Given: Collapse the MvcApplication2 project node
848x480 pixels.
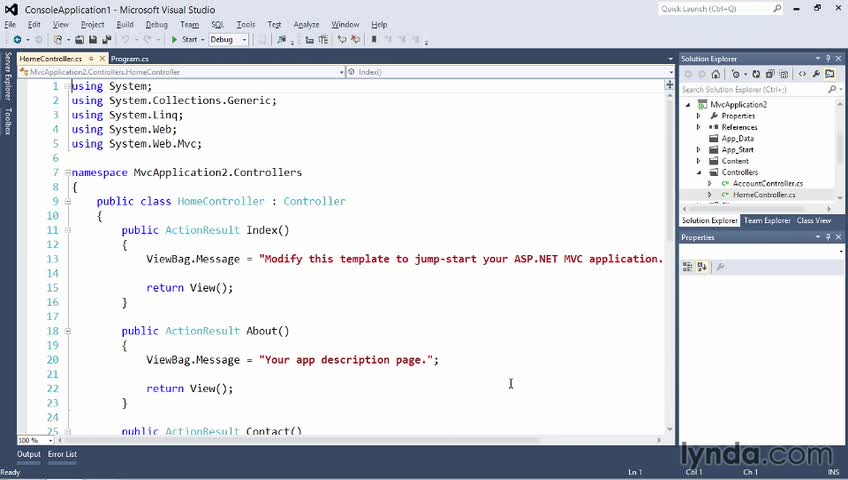Looking at the screenshot, I should 688,105.
